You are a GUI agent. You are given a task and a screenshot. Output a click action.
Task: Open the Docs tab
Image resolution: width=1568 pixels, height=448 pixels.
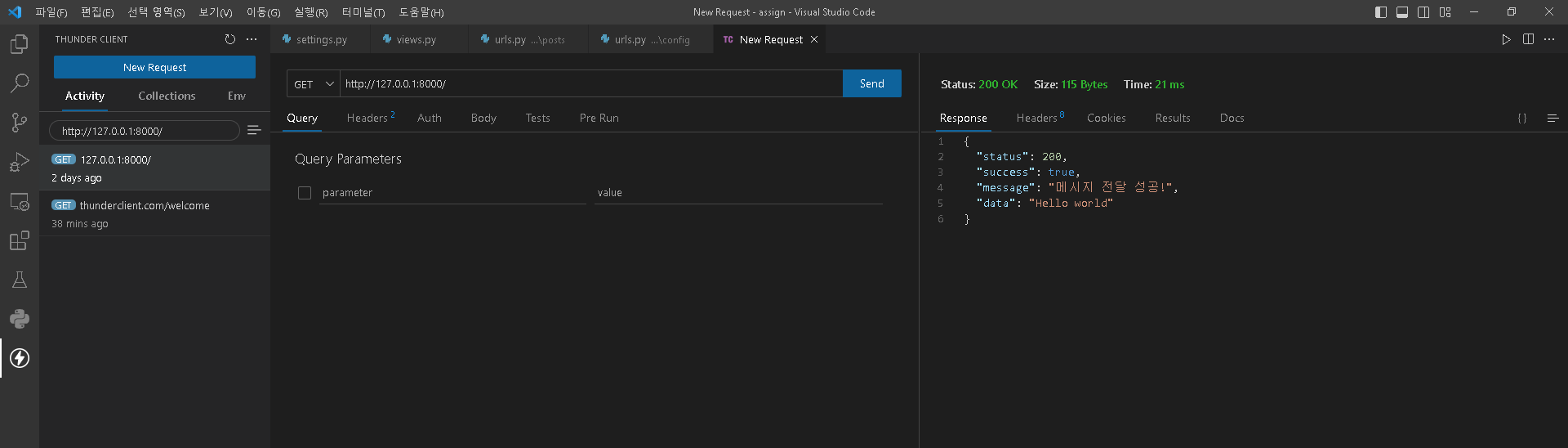(x=1232, y=119)
